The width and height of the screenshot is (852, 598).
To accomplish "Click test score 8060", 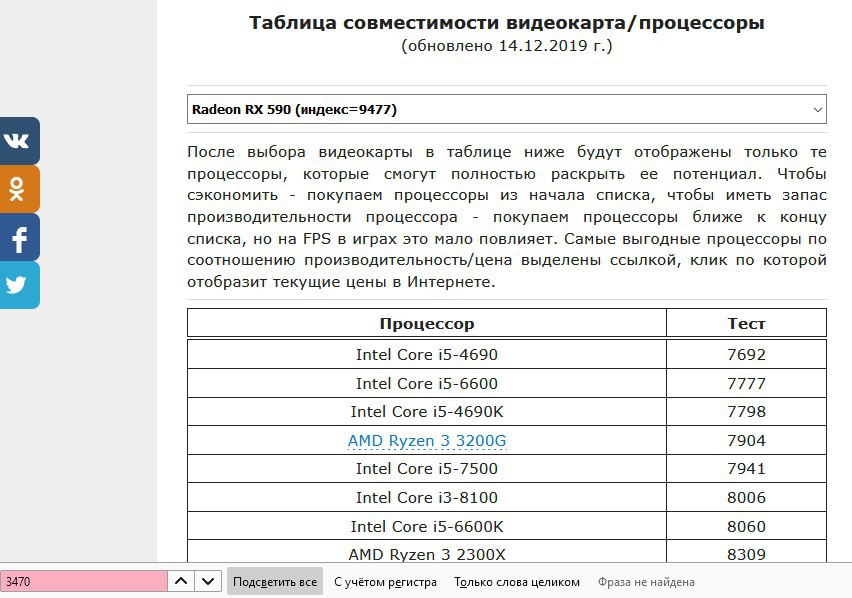I will tap(746, 526).
